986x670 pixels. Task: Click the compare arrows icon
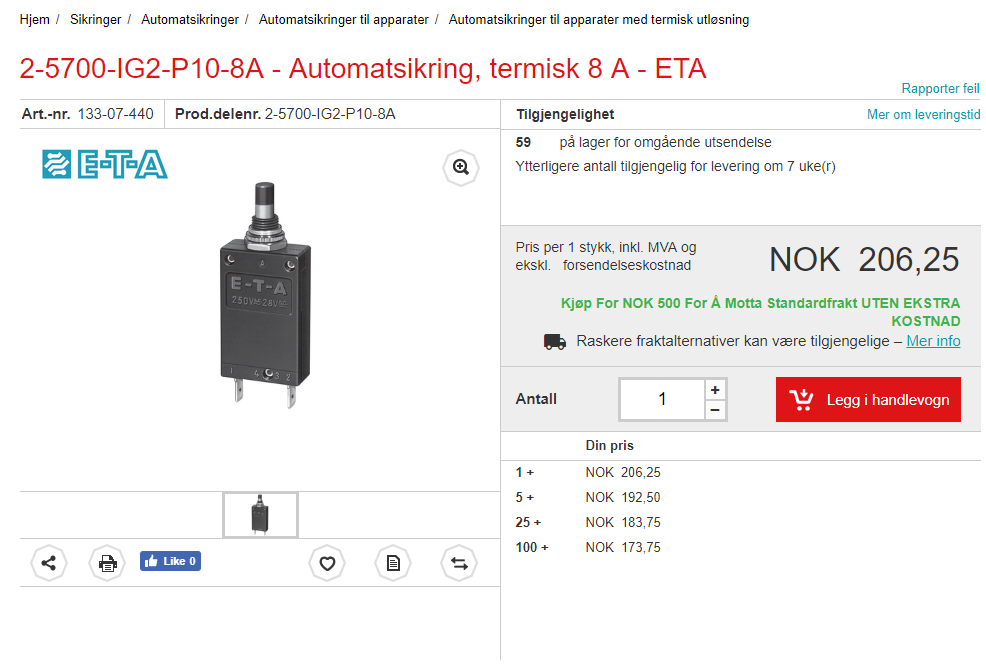(459, 563)
